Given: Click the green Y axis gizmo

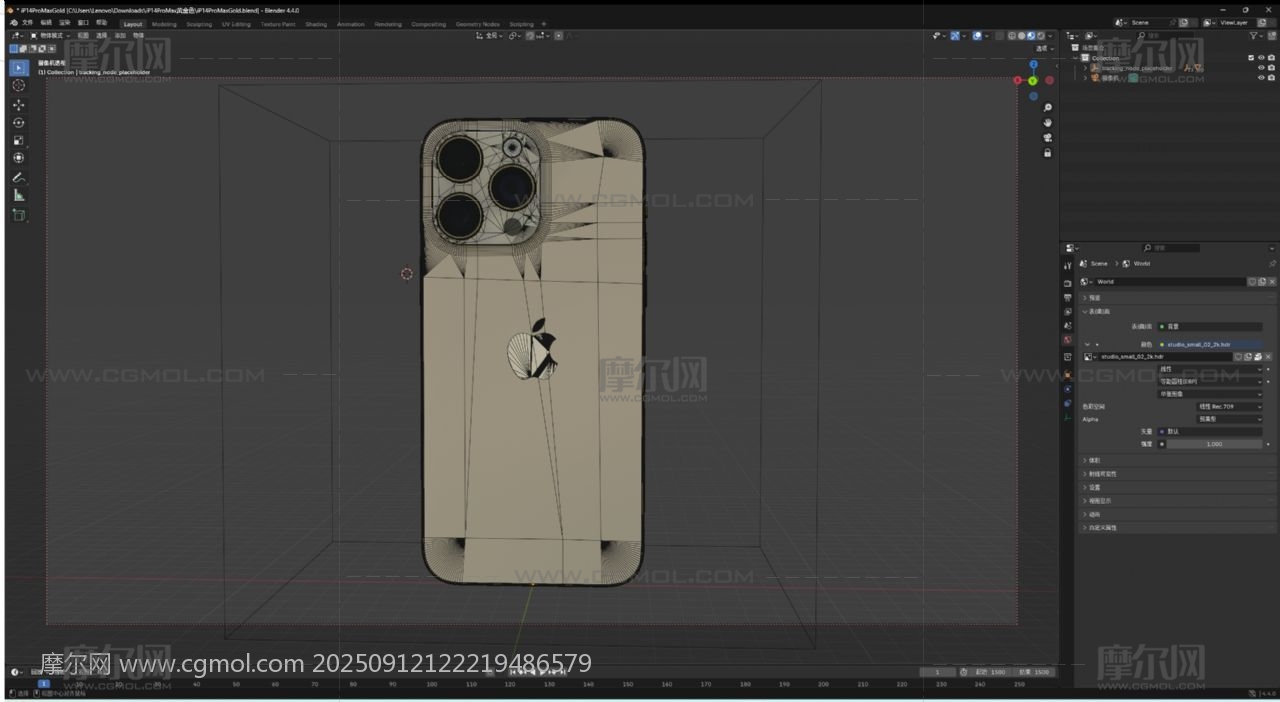Looking at the screenshot, I should (1033, 81).
